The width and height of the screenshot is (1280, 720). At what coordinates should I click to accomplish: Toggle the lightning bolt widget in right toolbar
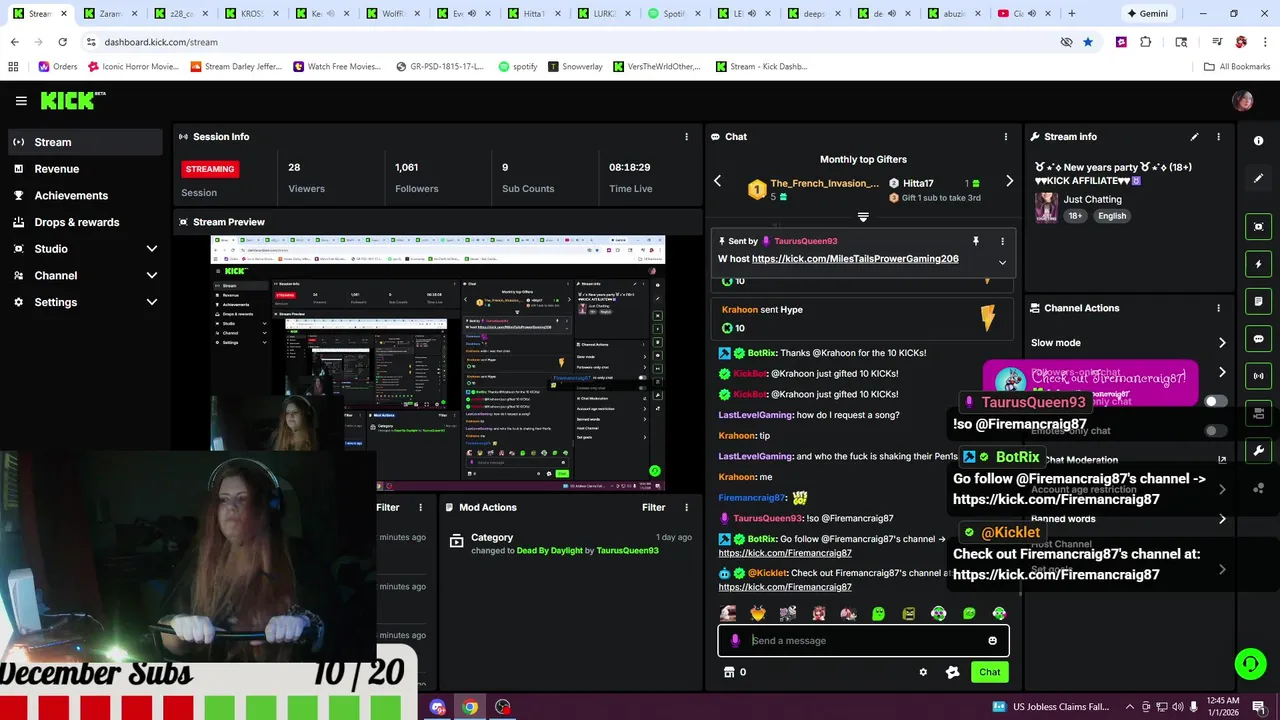(x=1258, y=264)
